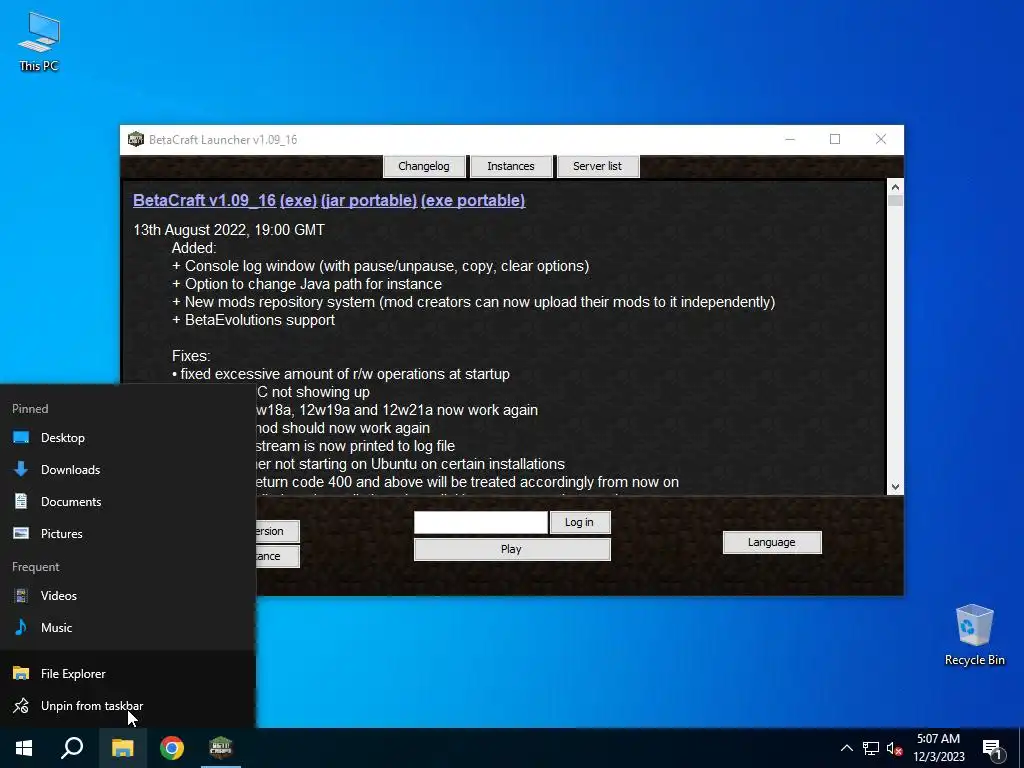Open the (jar portable) download link
Screen dimensions: 1024x768
(x=369, y=200)
